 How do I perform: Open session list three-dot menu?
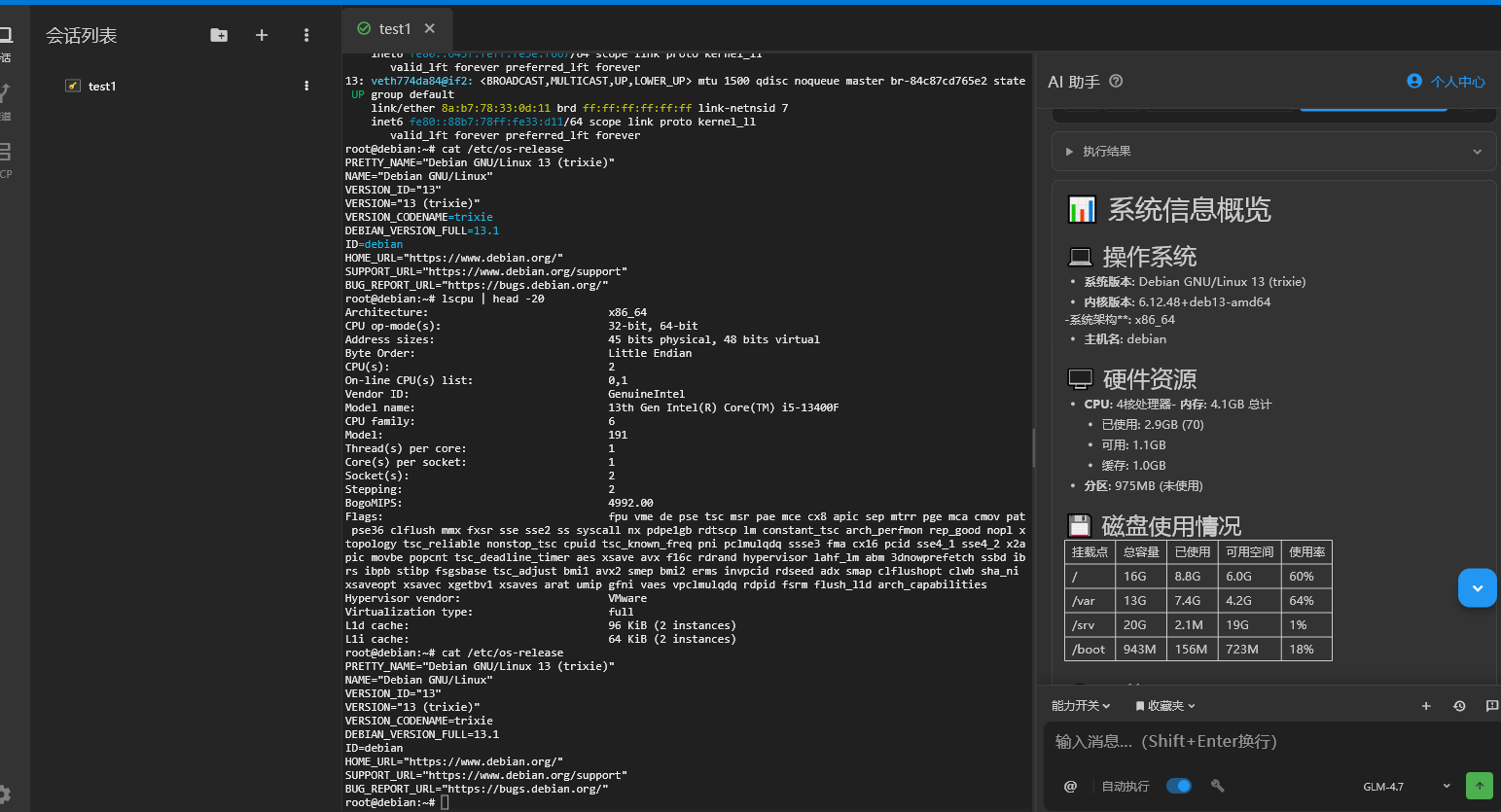306,35
